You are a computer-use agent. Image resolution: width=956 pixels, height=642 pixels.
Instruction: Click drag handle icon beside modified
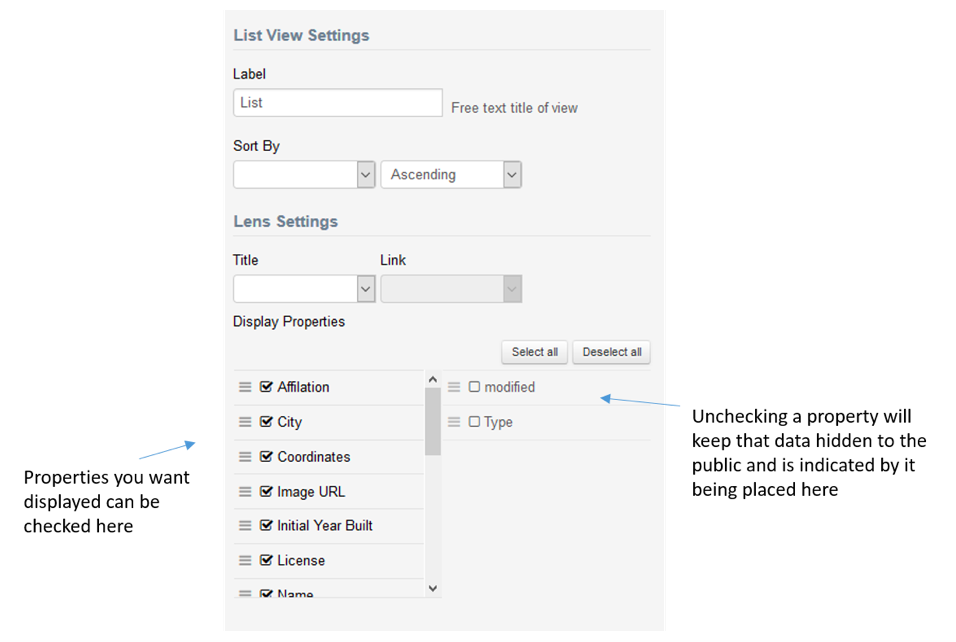pos(454,387)
